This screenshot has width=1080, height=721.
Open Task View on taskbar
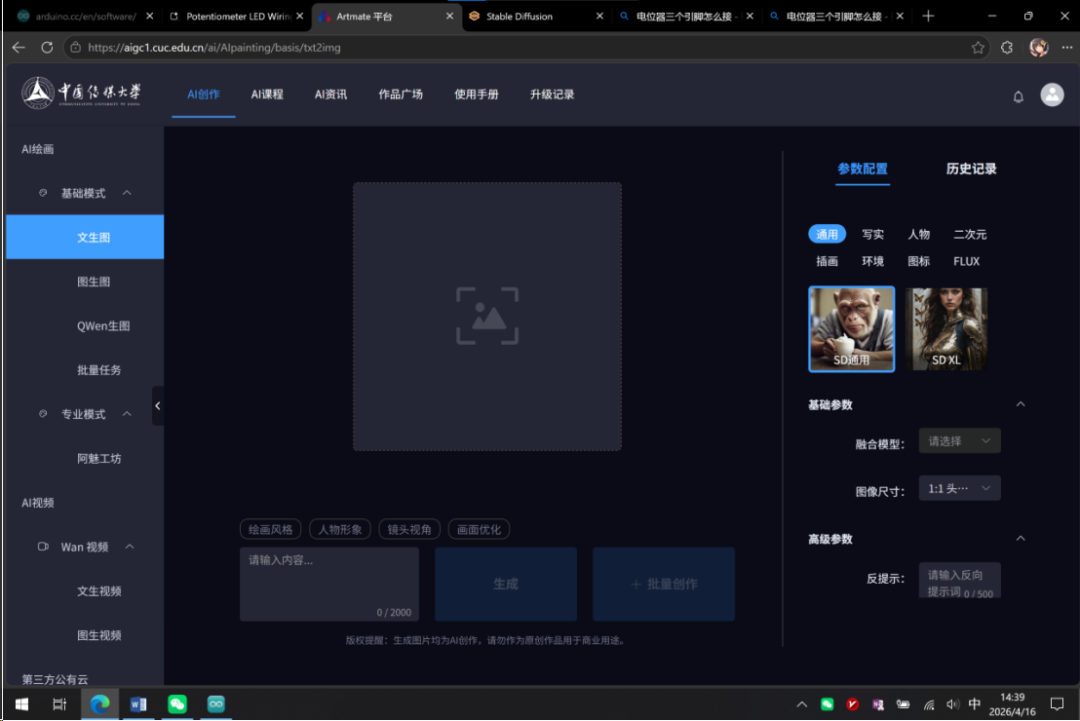click(x=59, y=704)
